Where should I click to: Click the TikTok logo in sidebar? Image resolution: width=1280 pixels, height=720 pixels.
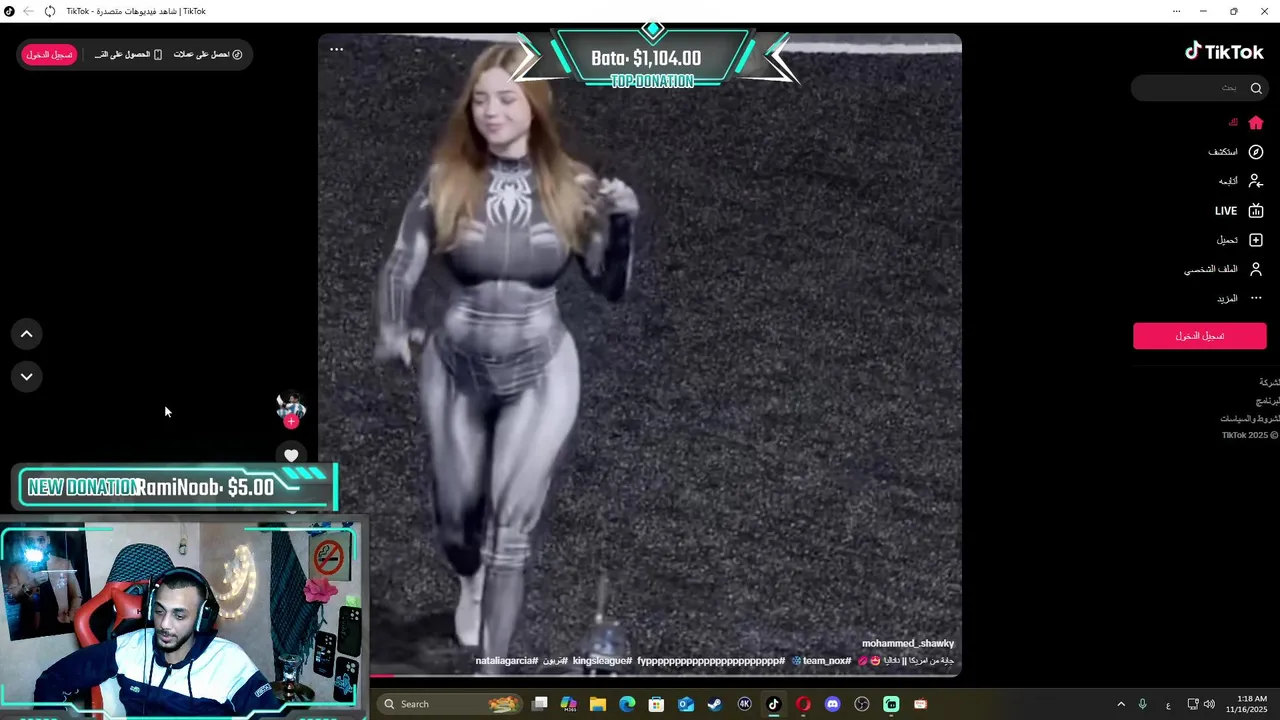pyautogui.click(x=1224, y=51)
